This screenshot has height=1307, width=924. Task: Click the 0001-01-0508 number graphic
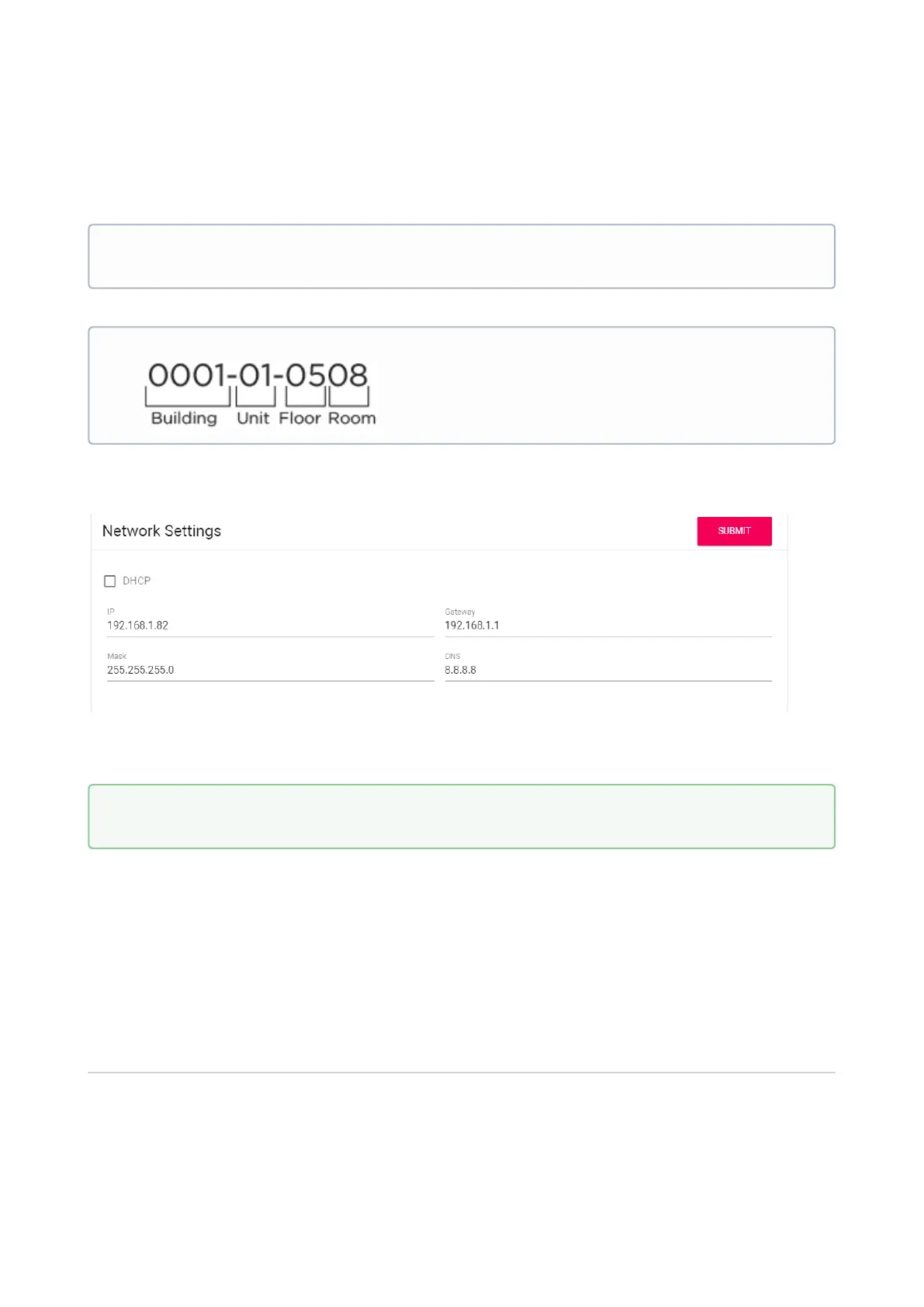point(258,376)
